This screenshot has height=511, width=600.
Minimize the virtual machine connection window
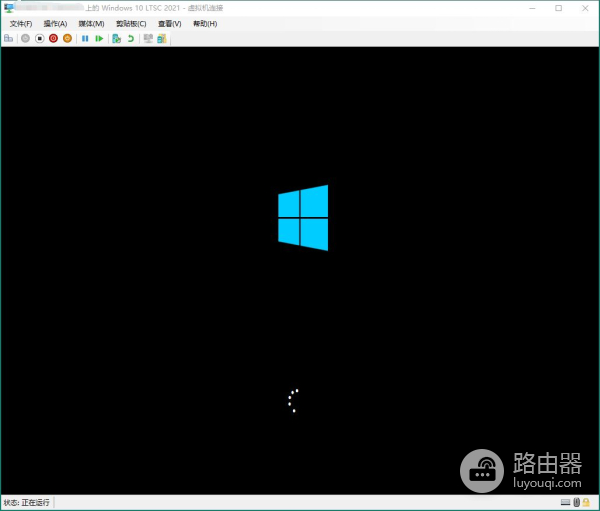coord(532,8)
